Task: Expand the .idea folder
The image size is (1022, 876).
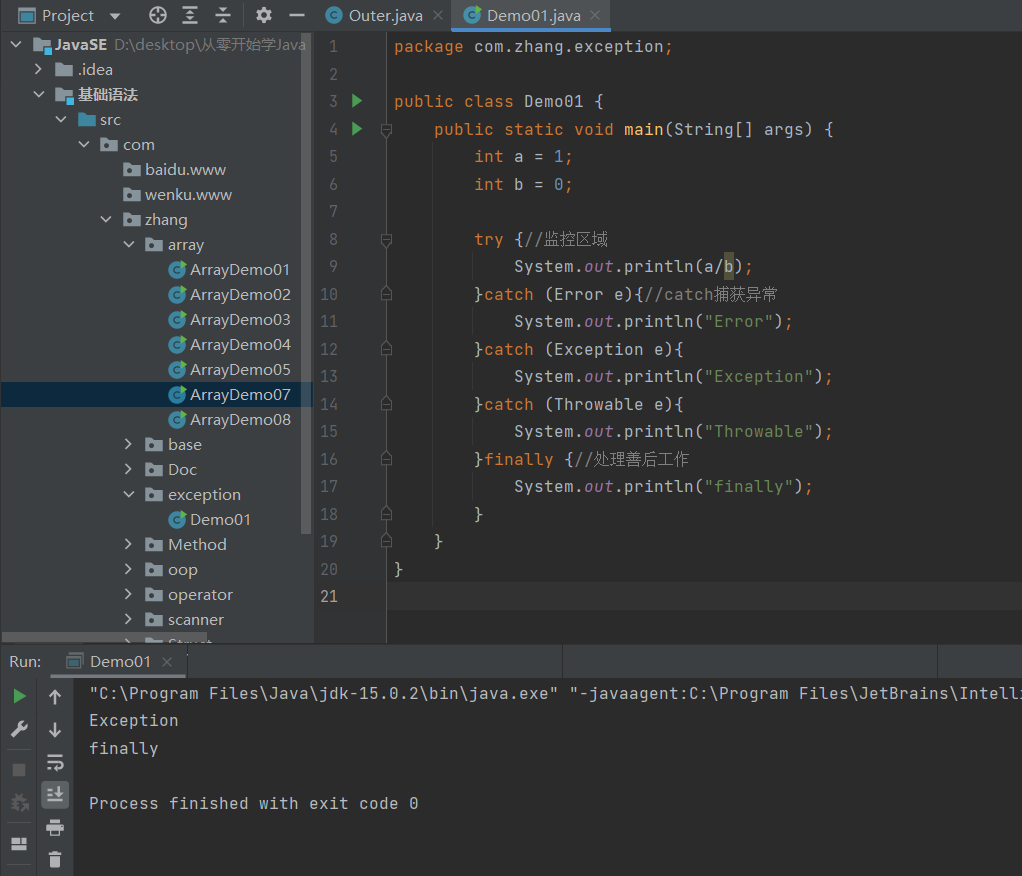Action: point(38,70)
